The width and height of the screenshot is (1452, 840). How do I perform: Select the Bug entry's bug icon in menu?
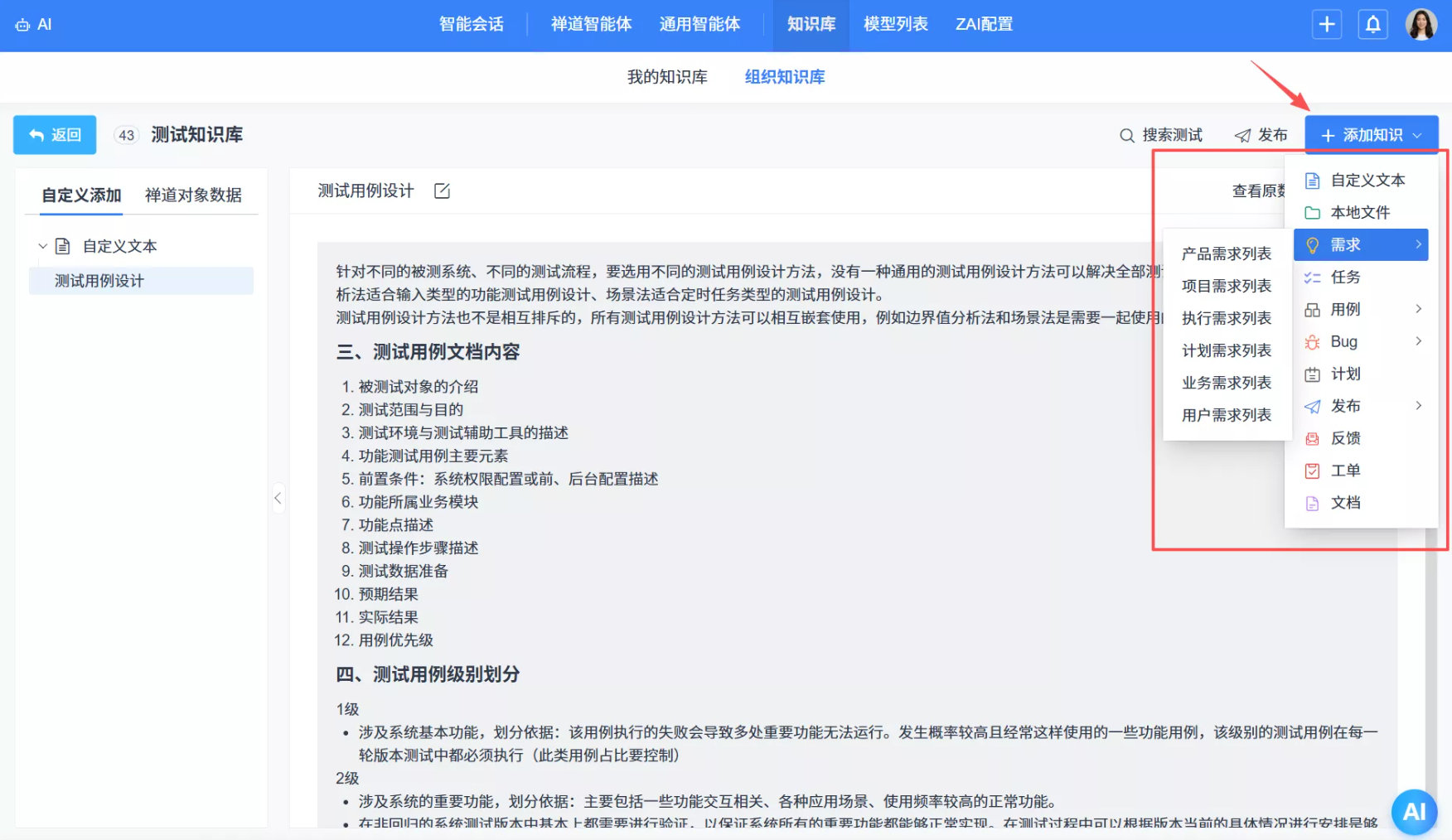pos(1312,341)
